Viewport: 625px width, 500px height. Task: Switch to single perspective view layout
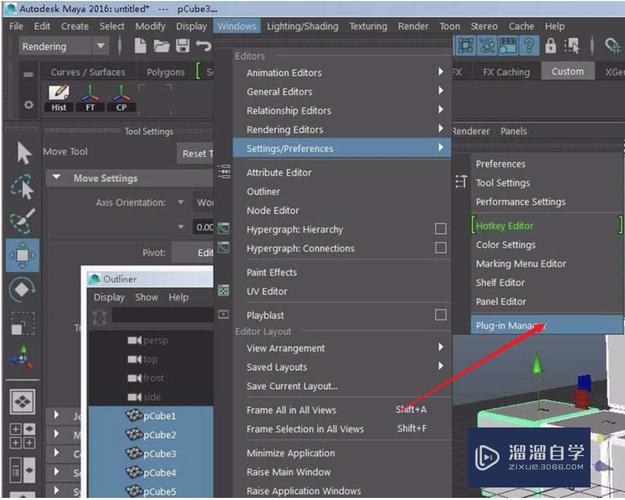coord(22,402)
